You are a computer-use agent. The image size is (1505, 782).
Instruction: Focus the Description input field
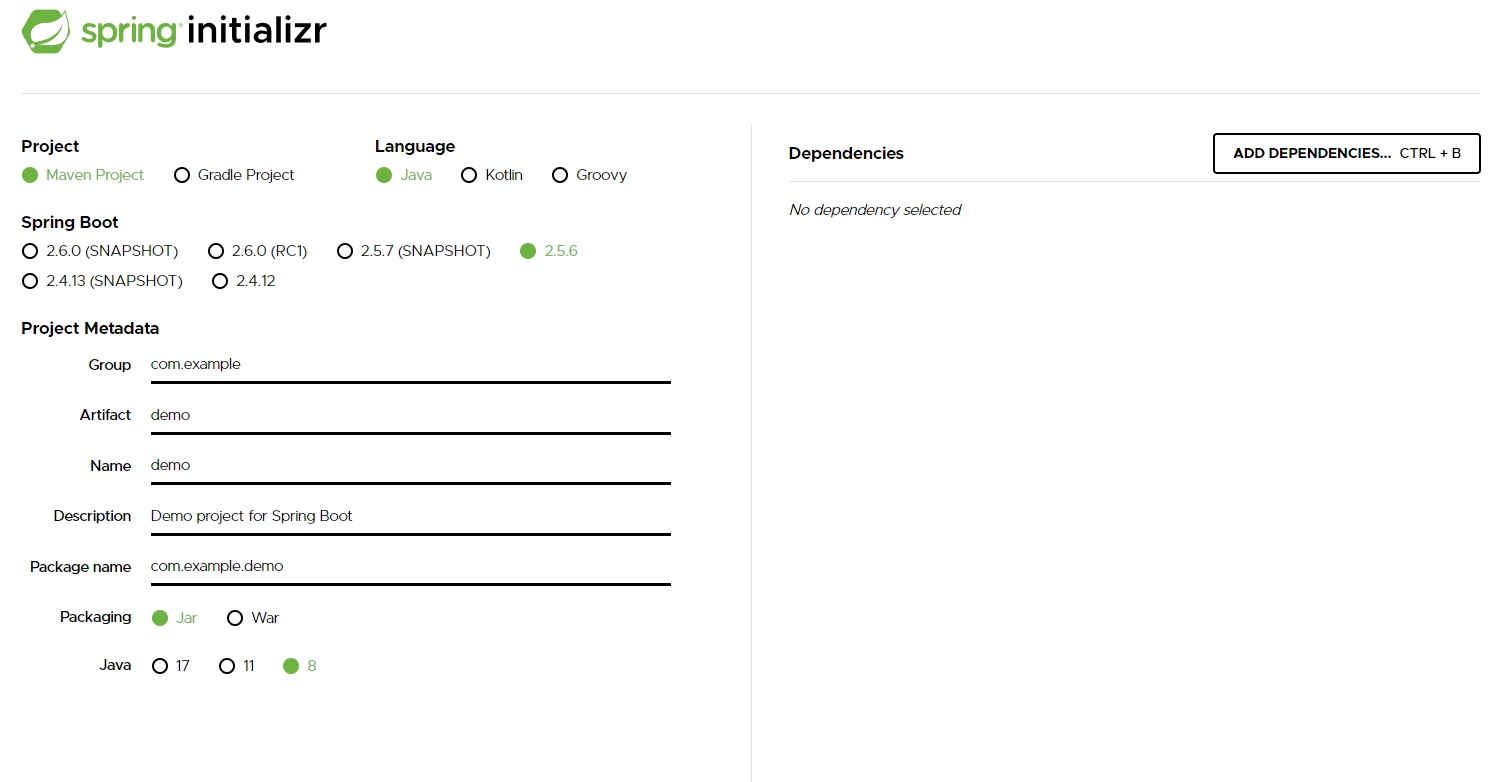tap(410, 516)
